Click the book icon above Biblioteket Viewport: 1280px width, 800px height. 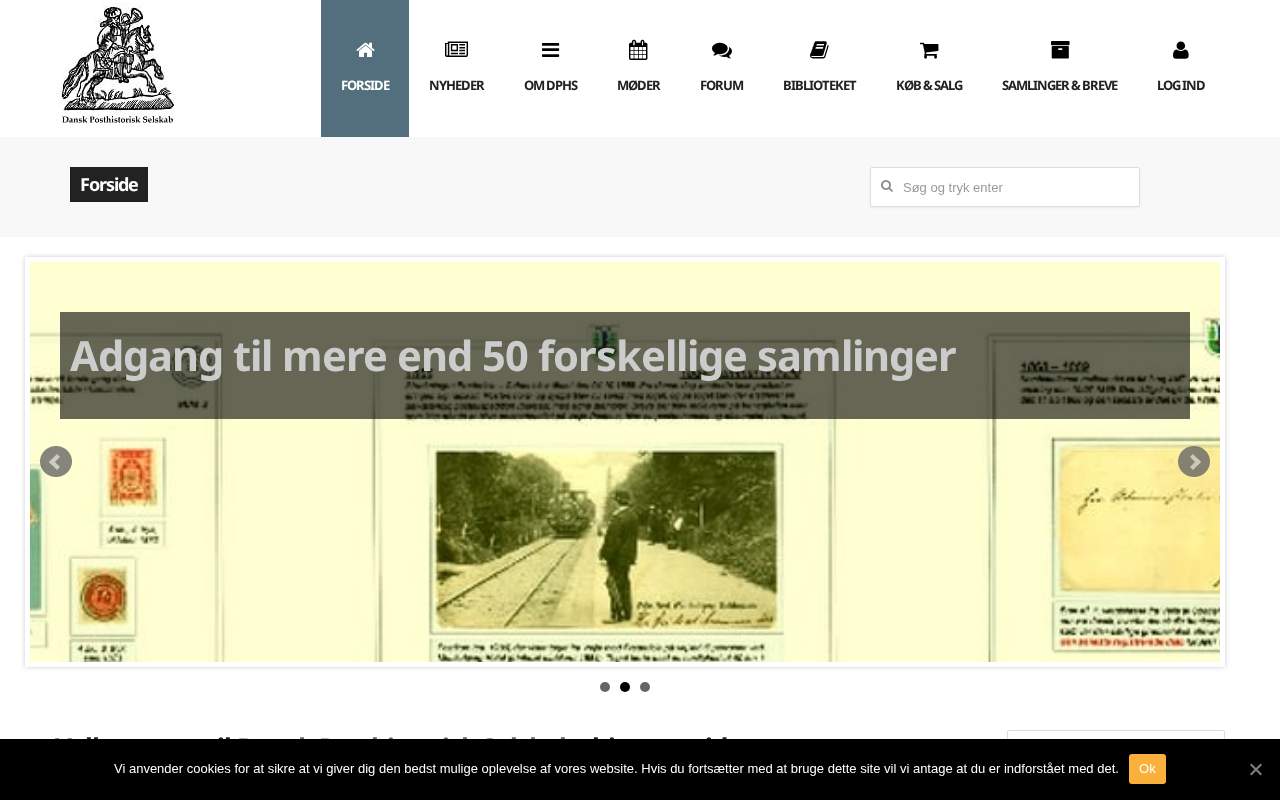pyautogui.click(x=819, y=50)
